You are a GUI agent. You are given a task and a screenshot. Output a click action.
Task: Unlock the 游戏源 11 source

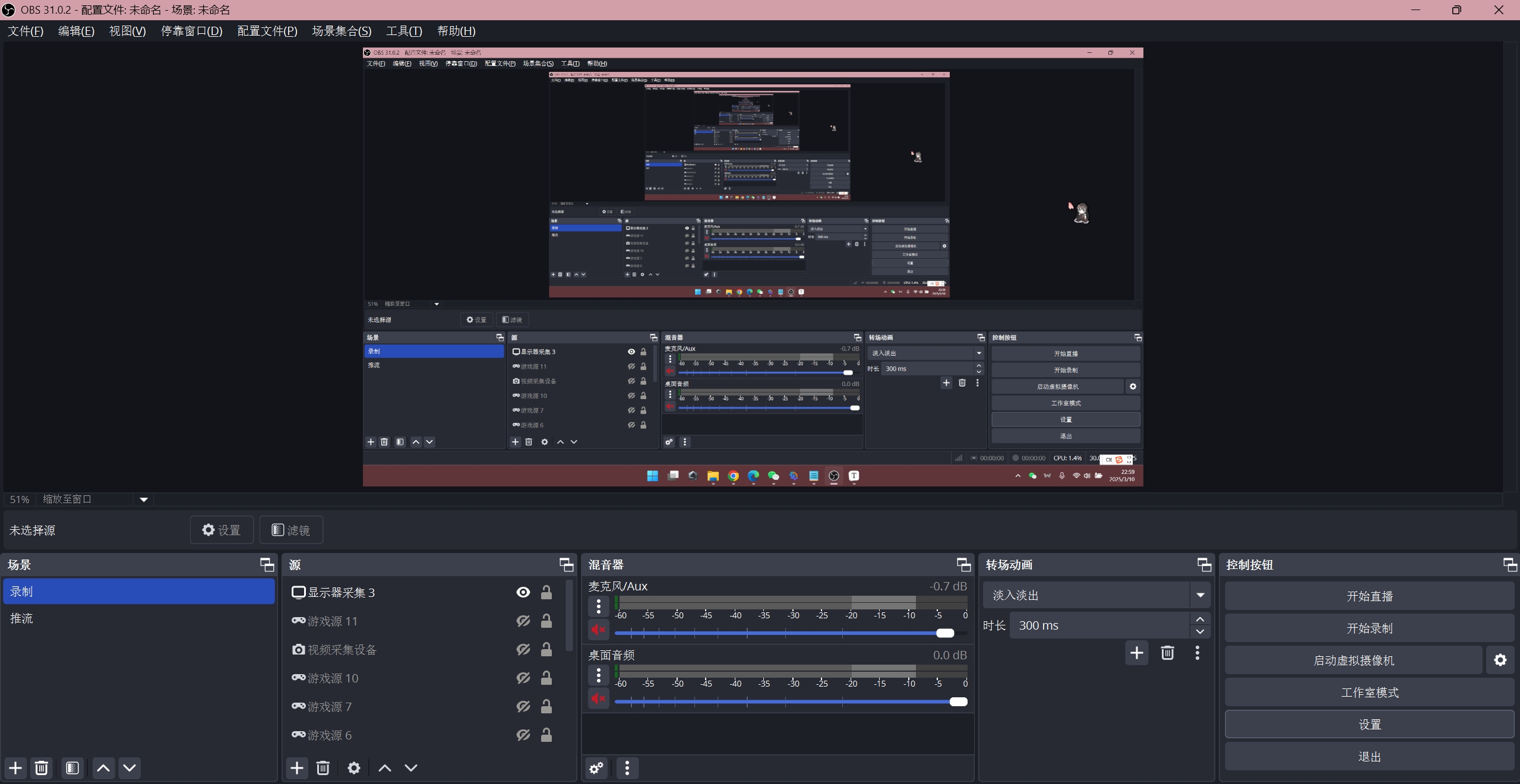pyautogui.click(x=546, y=621)
